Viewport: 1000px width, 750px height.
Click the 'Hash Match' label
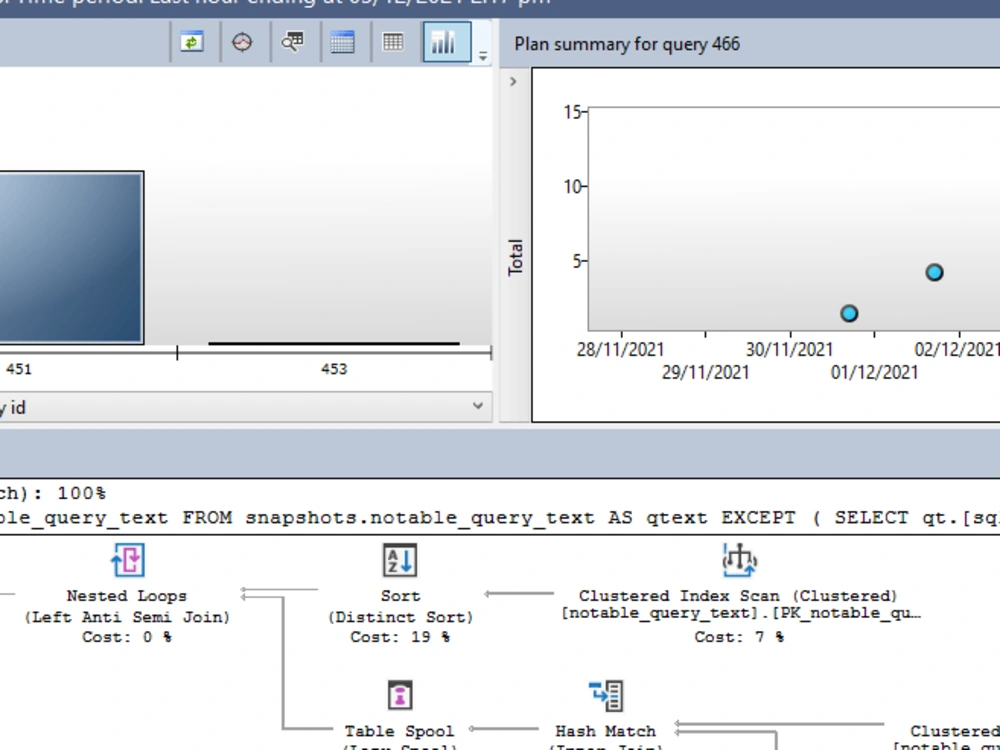(x=605, y=731)
